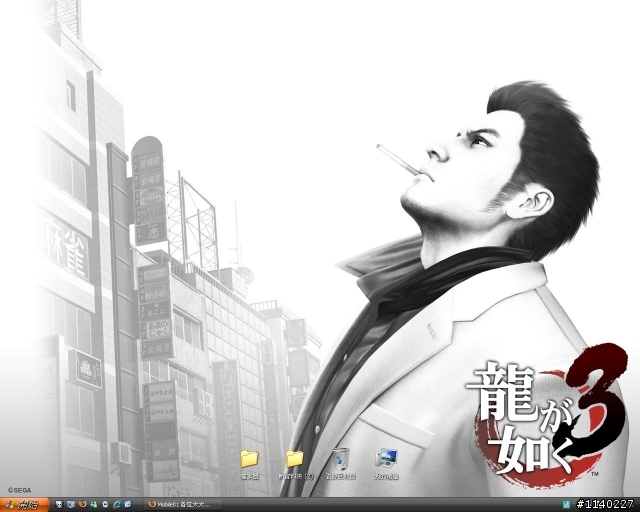Select the first yellow folder on the desktop
Screen dimensions: 640x512
coord(249,464)
